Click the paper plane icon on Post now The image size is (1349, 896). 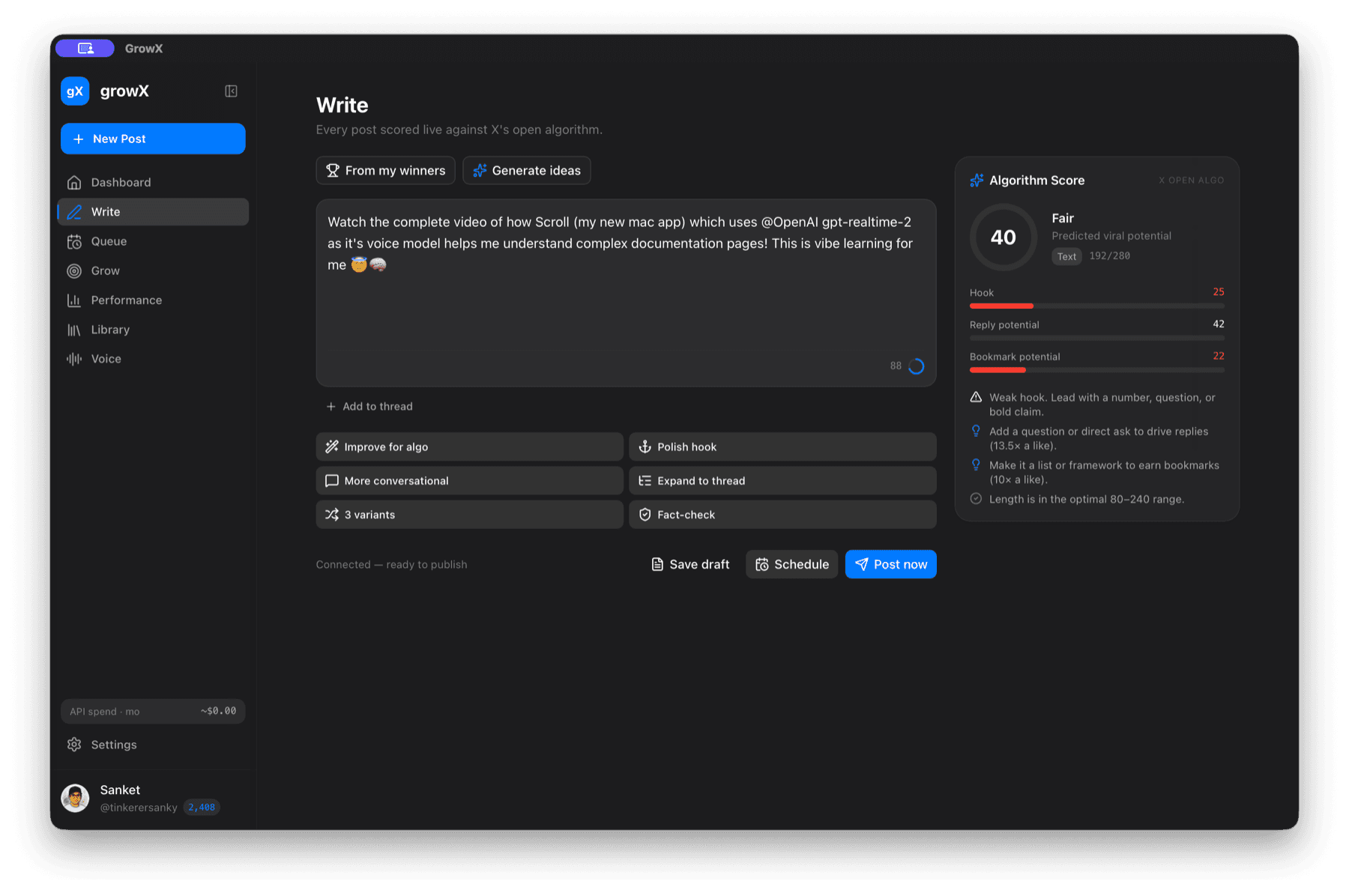(x=862, y=564)
